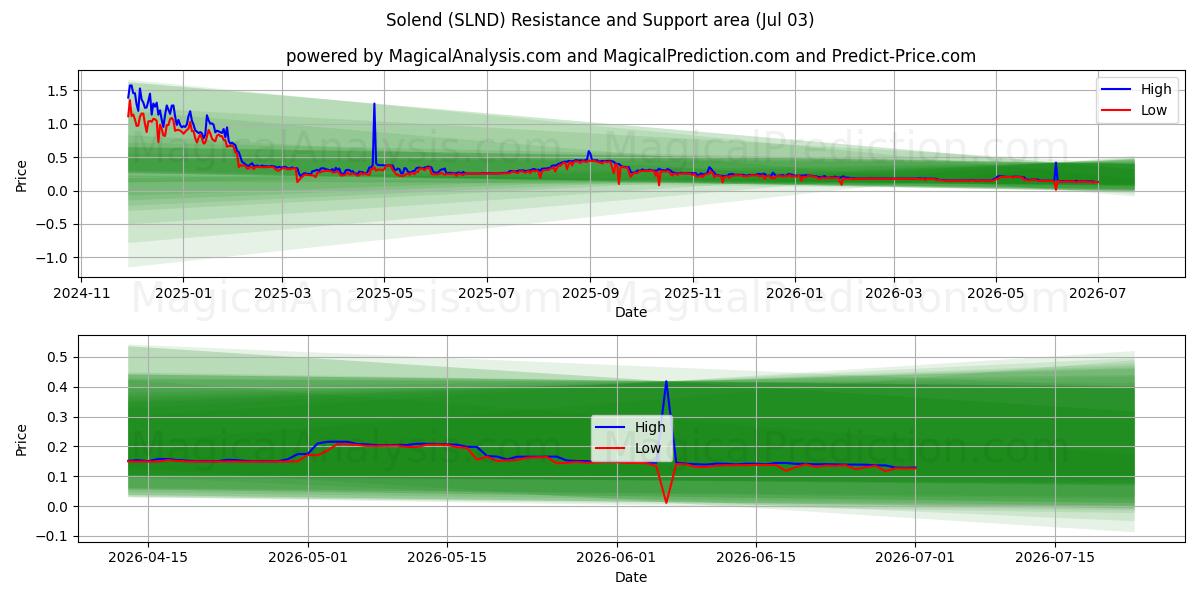The width and height of the screenshot is (1200, 600).
Task: Click the '2026-07' date label on the top axis
Action: pyautogui.click(x=1098, y=295)
